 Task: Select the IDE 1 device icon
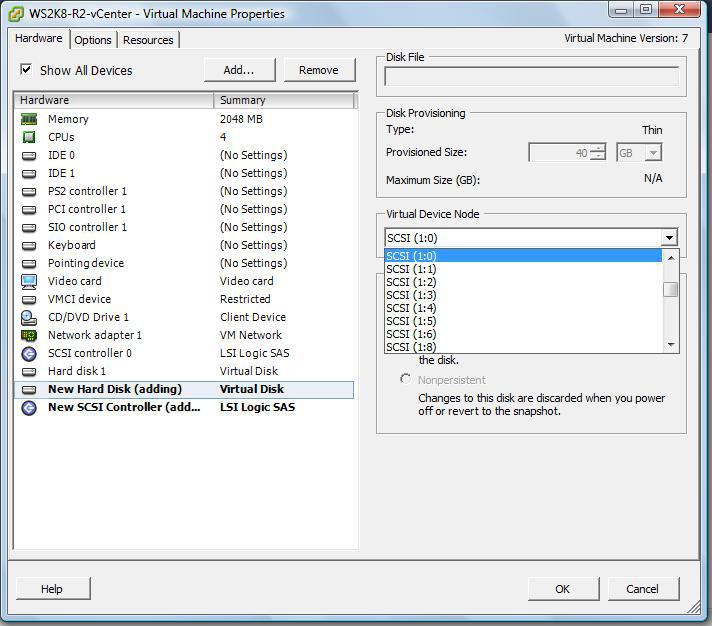point(29,173)
